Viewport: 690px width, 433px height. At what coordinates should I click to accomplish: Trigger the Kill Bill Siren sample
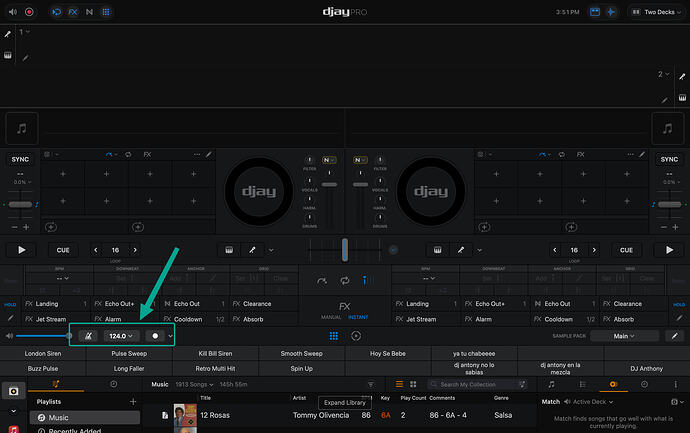(215, 353)
